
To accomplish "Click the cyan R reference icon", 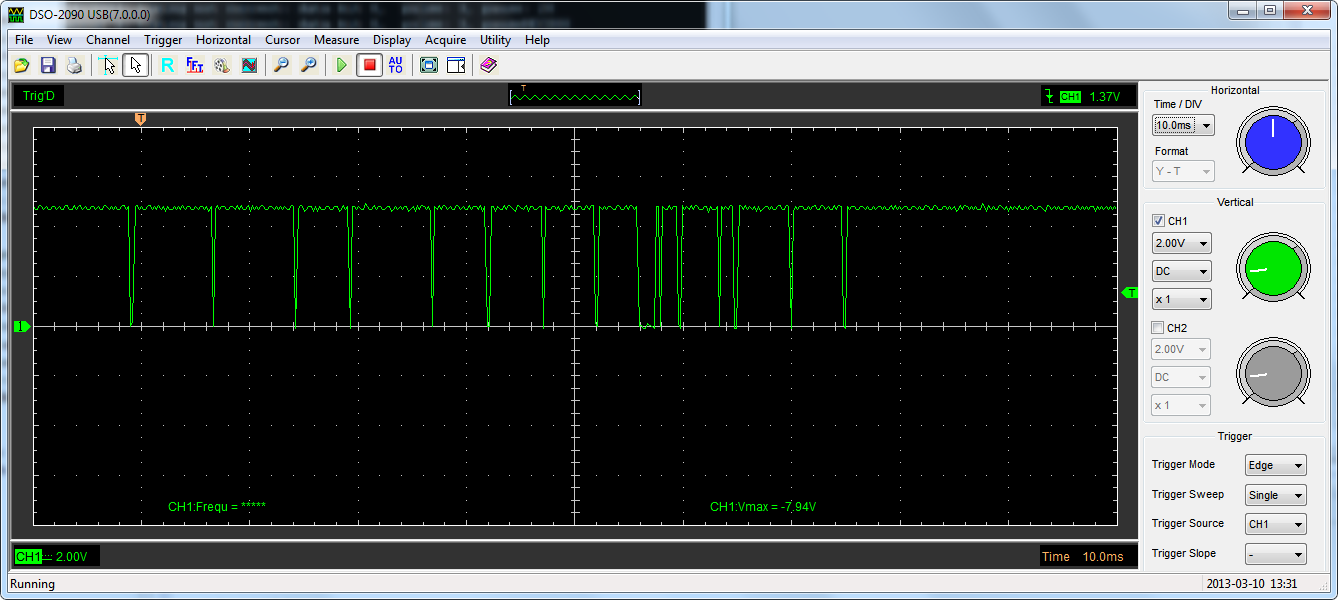I will pyautogui.click(x=167, y=65).
